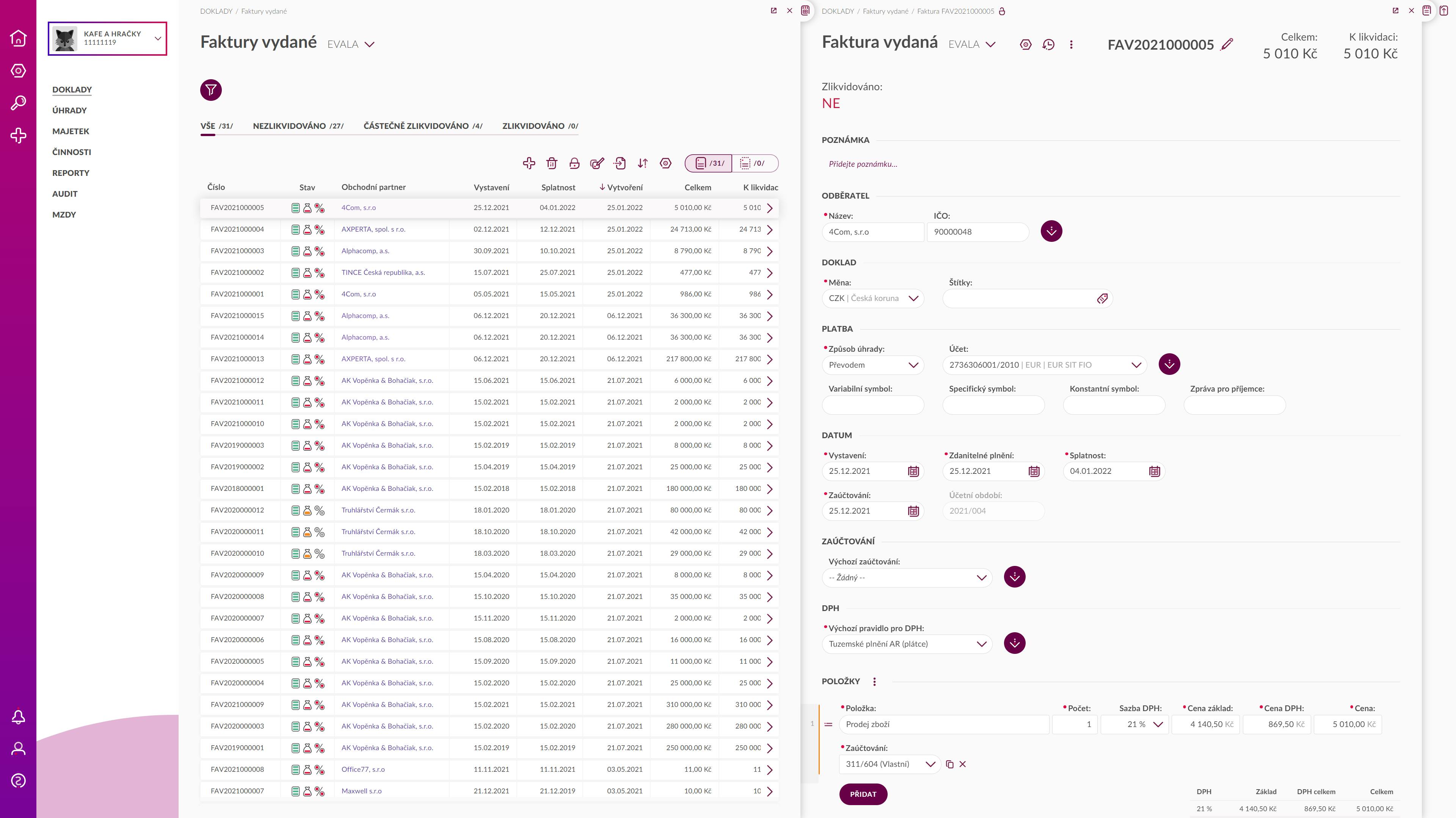This screenshot has height=818, width=1456.
Task: Select the DOKLADY menu item
Action: coord(72,90)
